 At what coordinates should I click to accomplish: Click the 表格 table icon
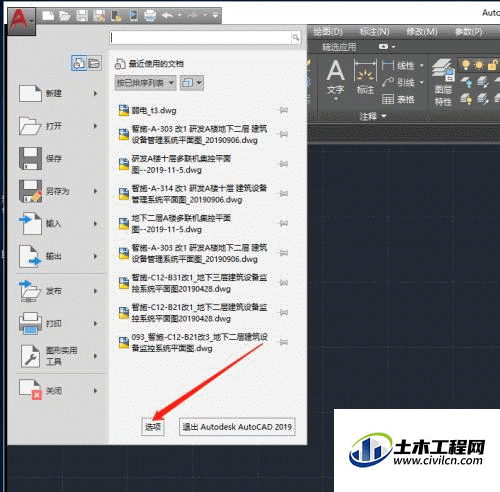tap(388, 99)
